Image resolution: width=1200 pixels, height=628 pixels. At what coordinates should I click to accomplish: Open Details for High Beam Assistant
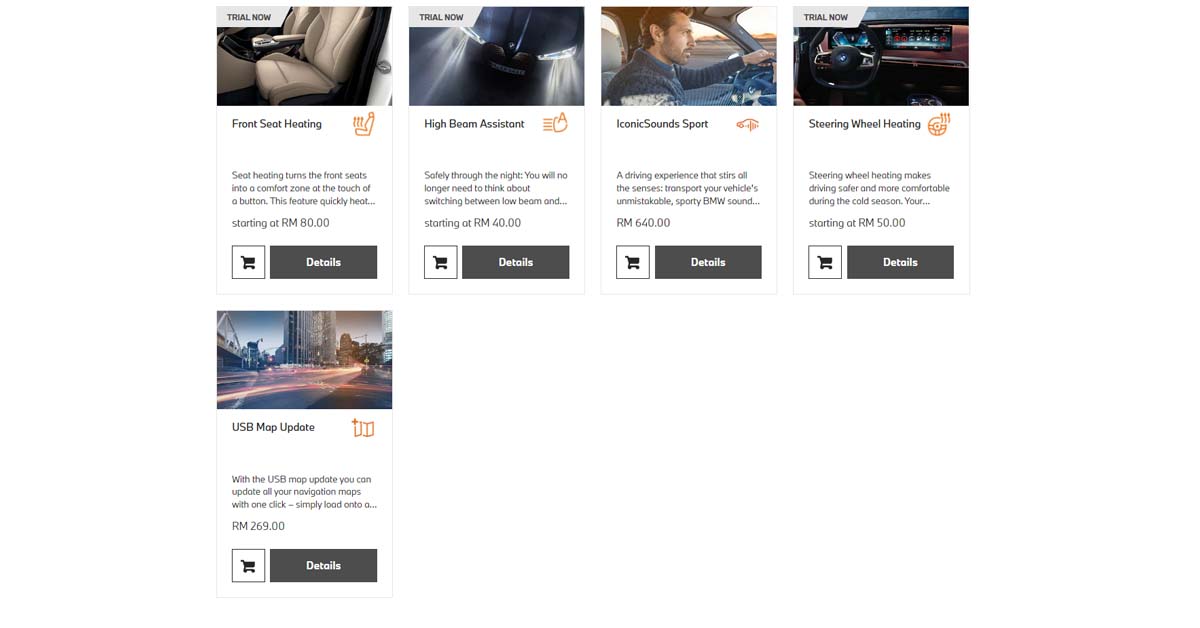pos(515,262)
